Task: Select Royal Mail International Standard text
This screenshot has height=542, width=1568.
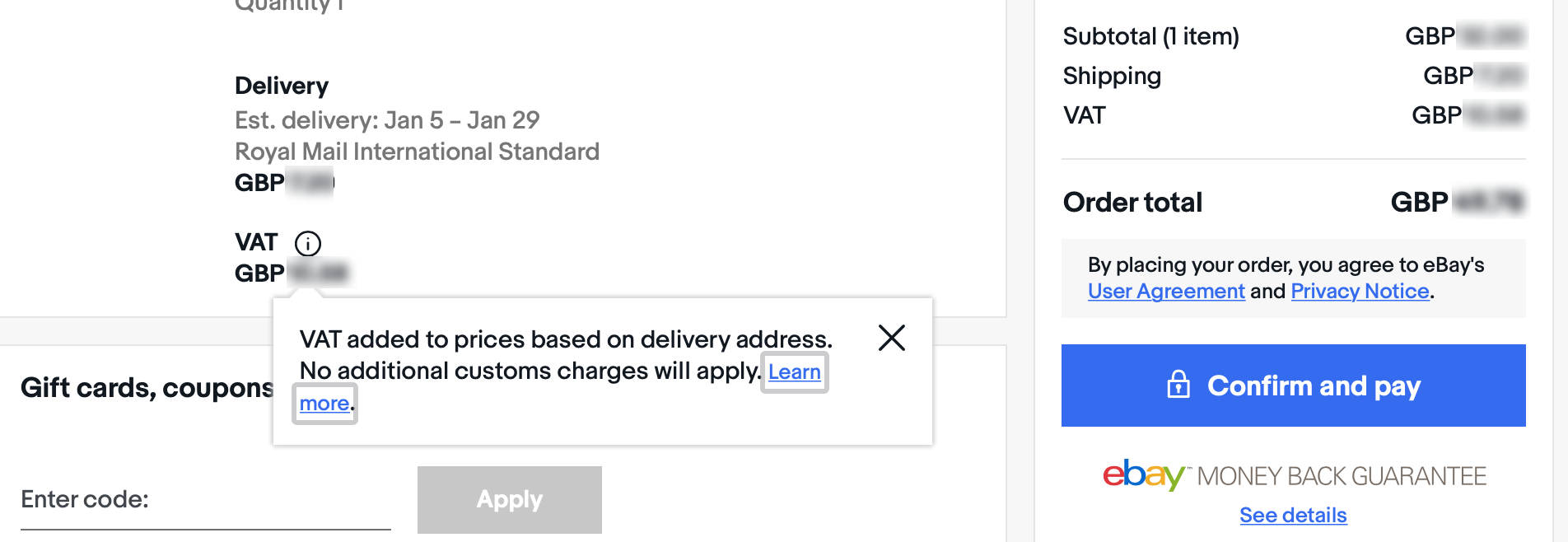Action: point(417,152)
